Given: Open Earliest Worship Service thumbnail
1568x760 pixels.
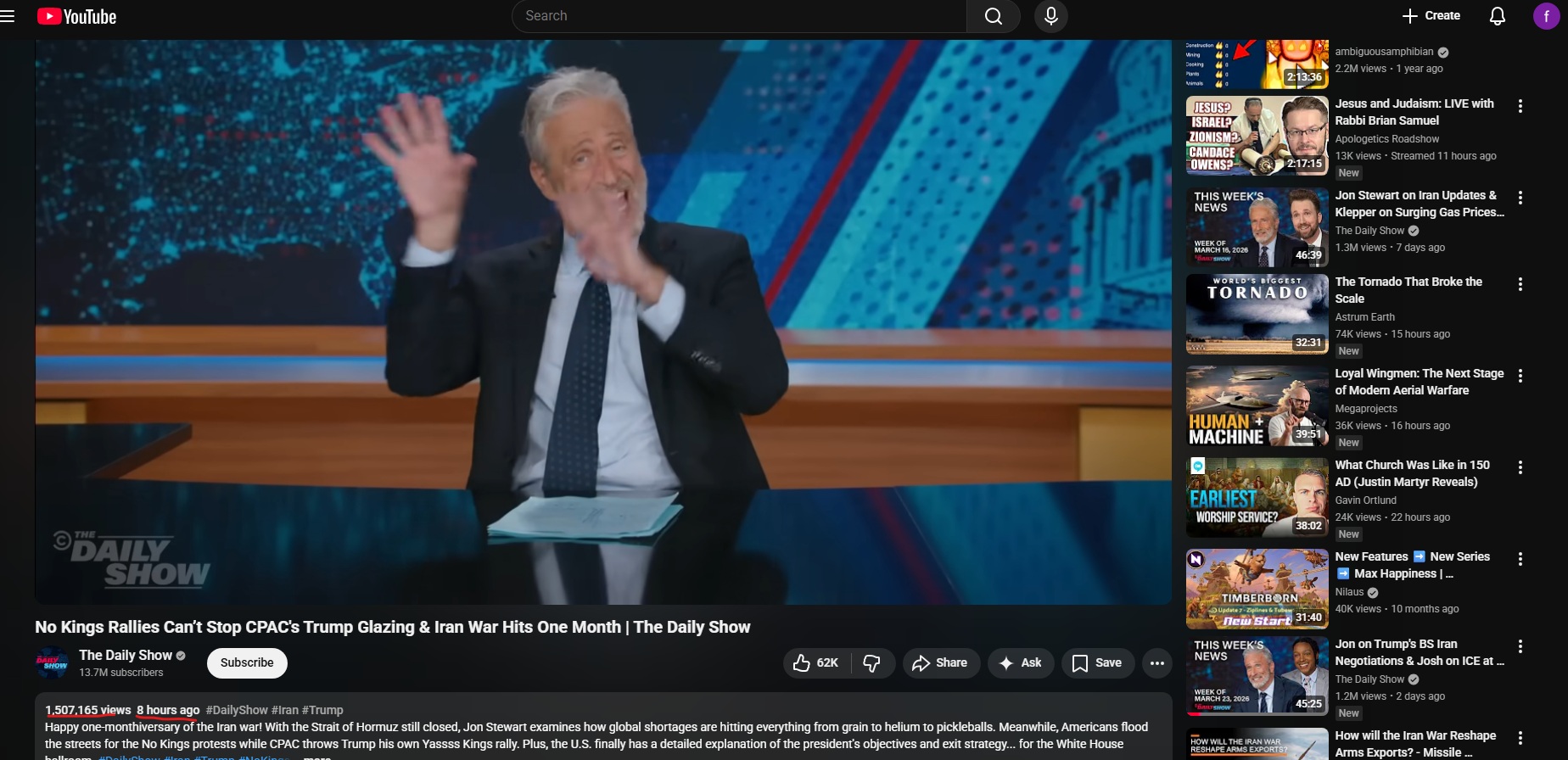Looking at the screenshot, I should [1257, 497].
